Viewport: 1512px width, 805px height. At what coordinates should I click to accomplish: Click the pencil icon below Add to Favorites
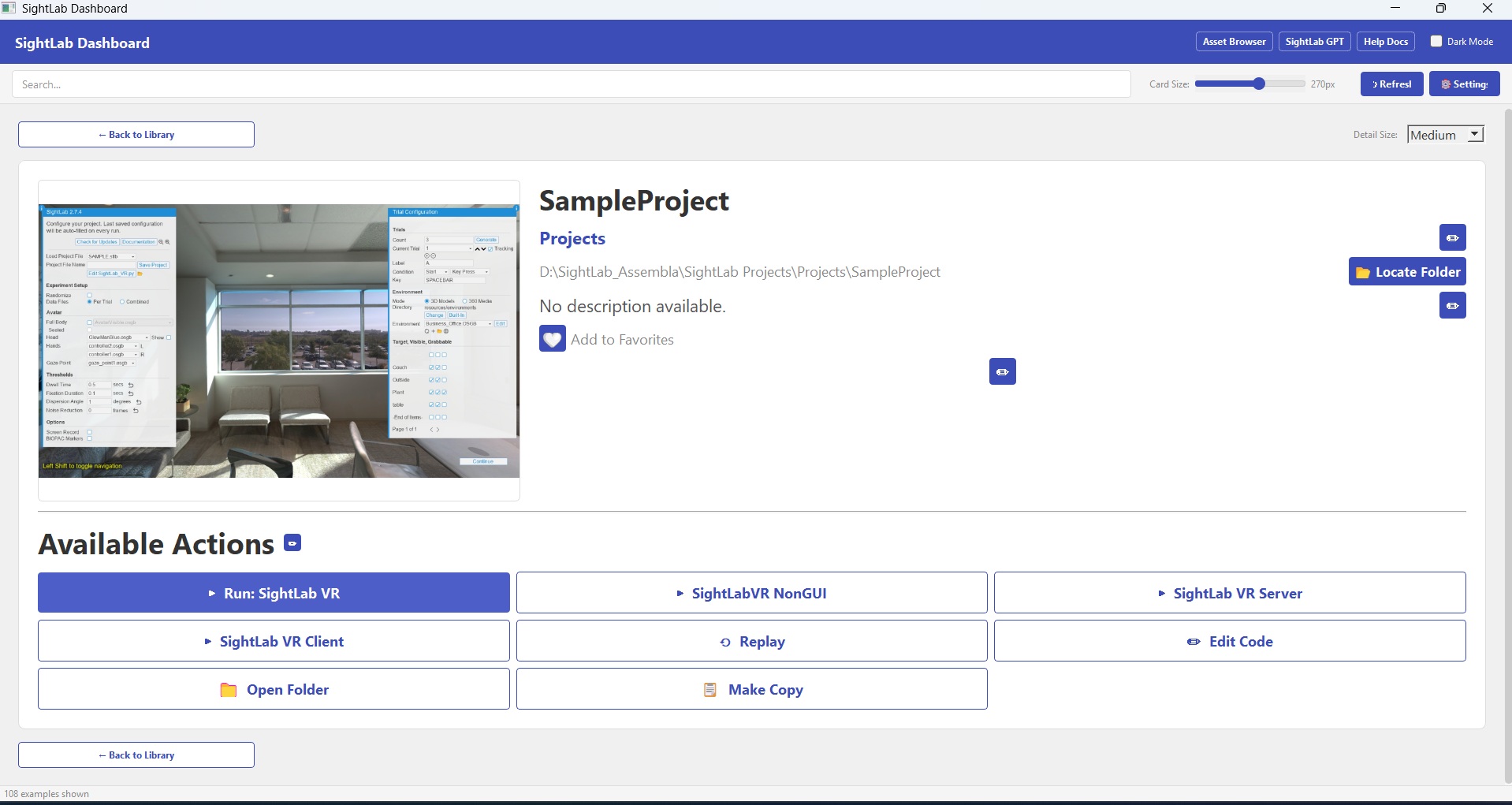tap(1002, 371)
